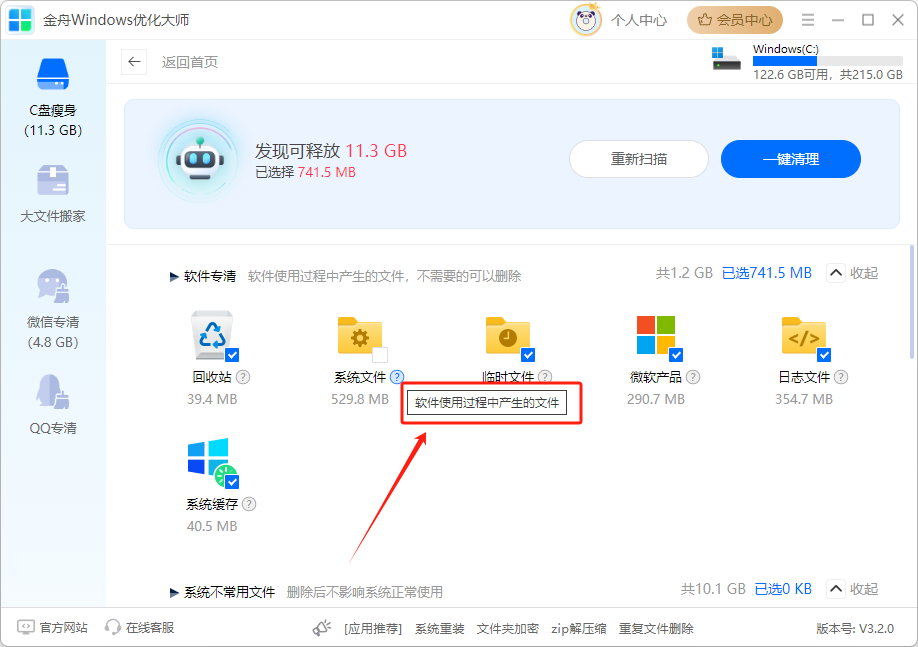The width and height of the screenshot is (918, 647).
Task: Toggle the 日志文件 checkbox
Action: click(x=824, y=355)
